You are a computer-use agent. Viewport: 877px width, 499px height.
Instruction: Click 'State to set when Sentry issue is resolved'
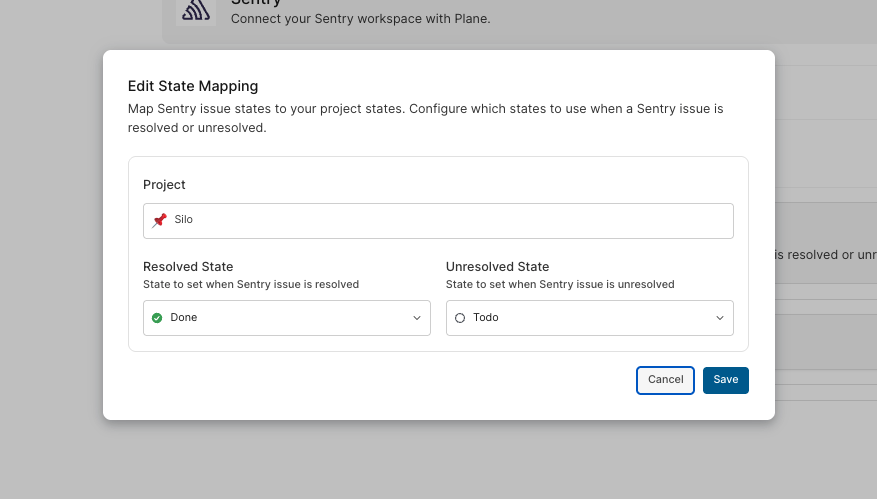251,284
